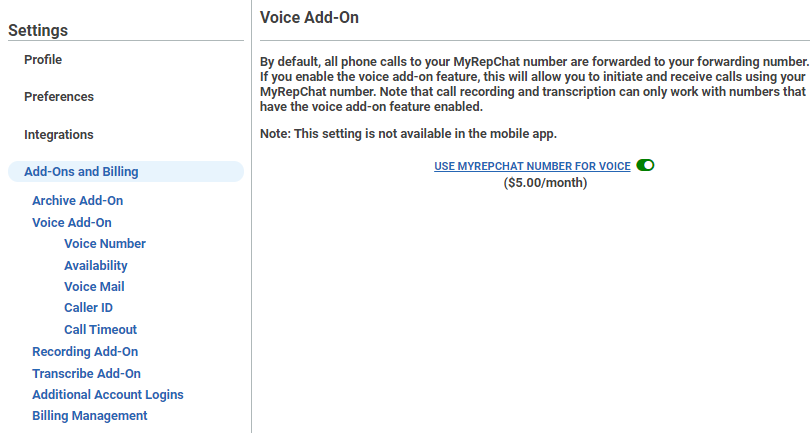Open the Preferences settings section
The image size is (810, 433).
(59, 97)
